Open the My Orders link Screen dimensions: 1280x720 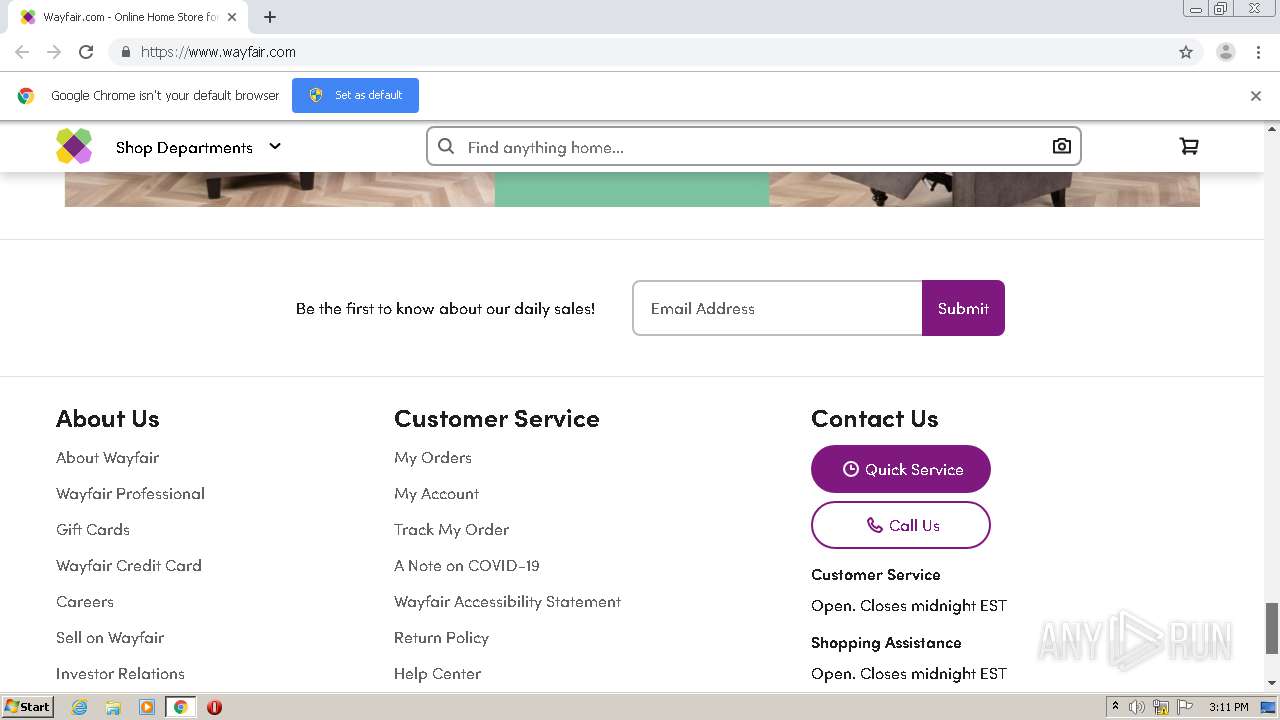point(433,458)
